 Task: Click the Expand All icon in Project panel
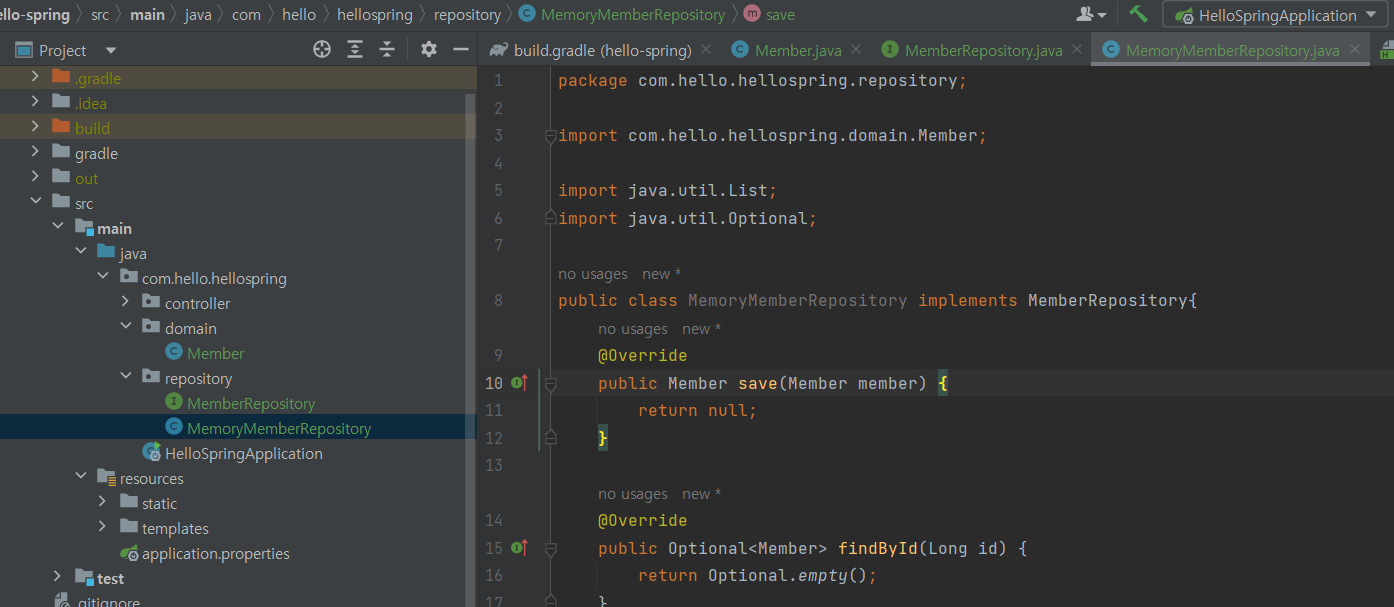point(355,50)
